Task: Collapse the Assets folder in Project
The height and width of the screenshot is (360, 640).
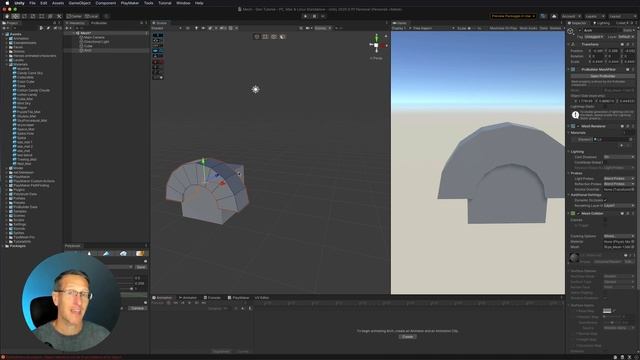Action: (3, 34)
